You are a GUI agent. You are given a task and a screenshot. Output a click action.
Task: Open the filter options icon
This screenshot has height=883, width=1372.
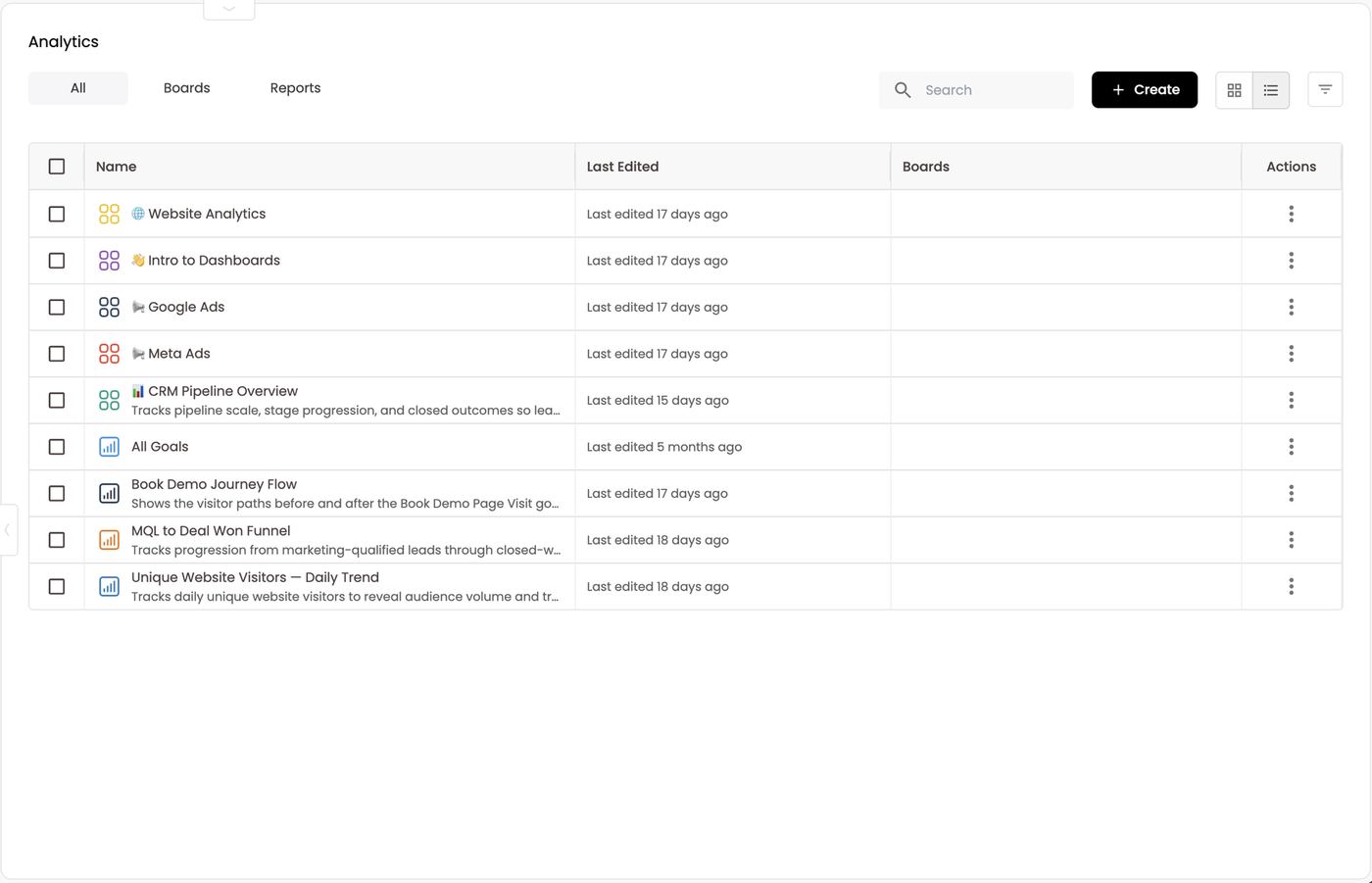pos(1325,89)
